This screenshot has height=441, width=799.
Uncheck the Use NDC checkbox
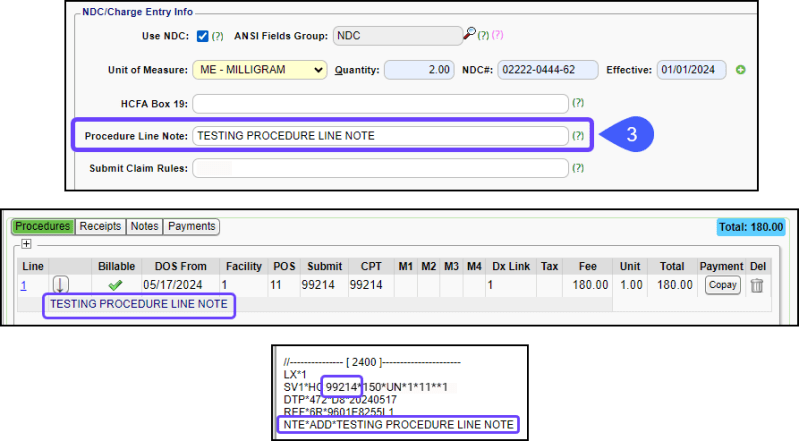pyautogui.click(x=202, y=36)
